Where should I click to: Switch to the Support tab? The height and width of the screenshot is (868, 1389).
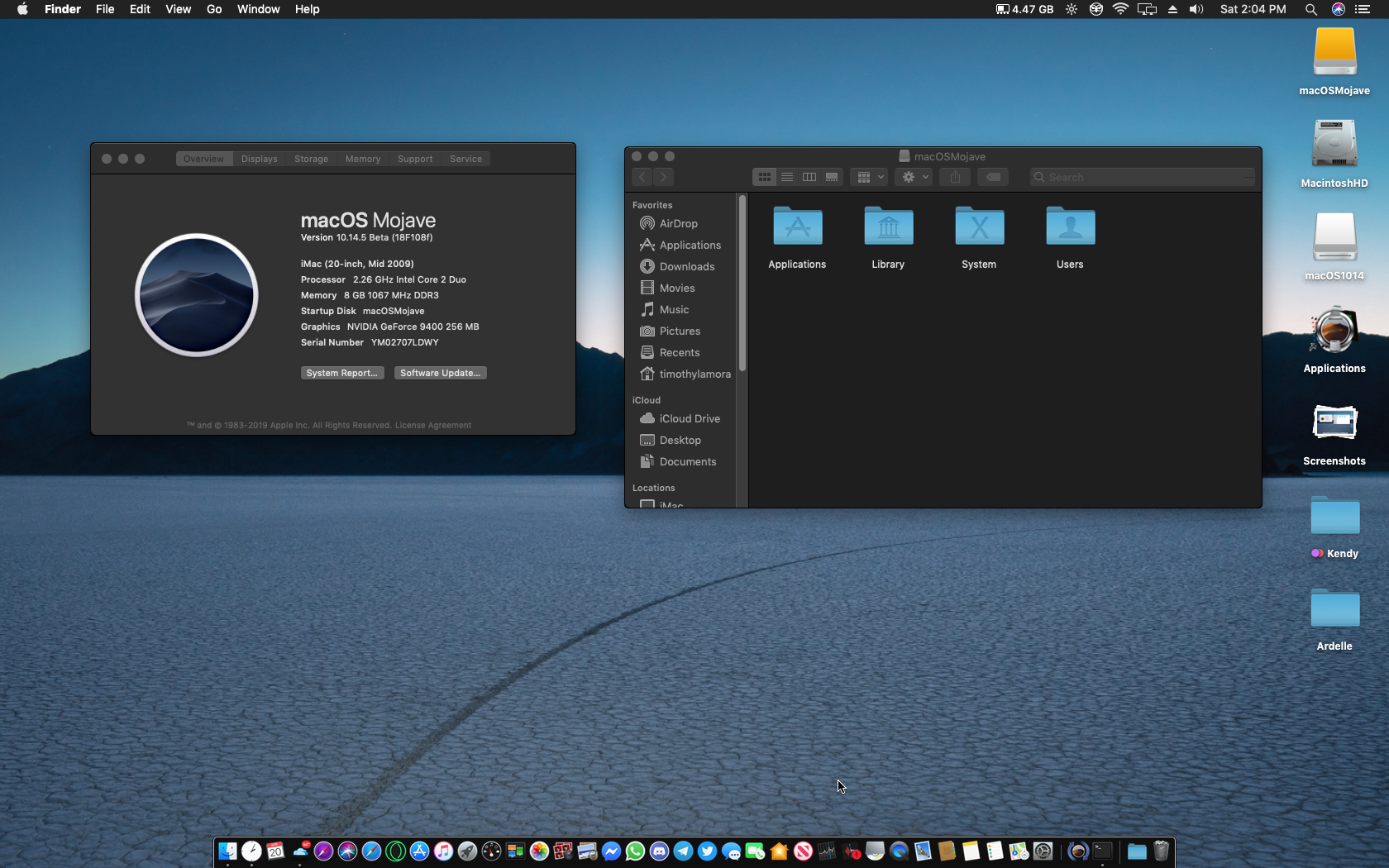pos(415,159)
